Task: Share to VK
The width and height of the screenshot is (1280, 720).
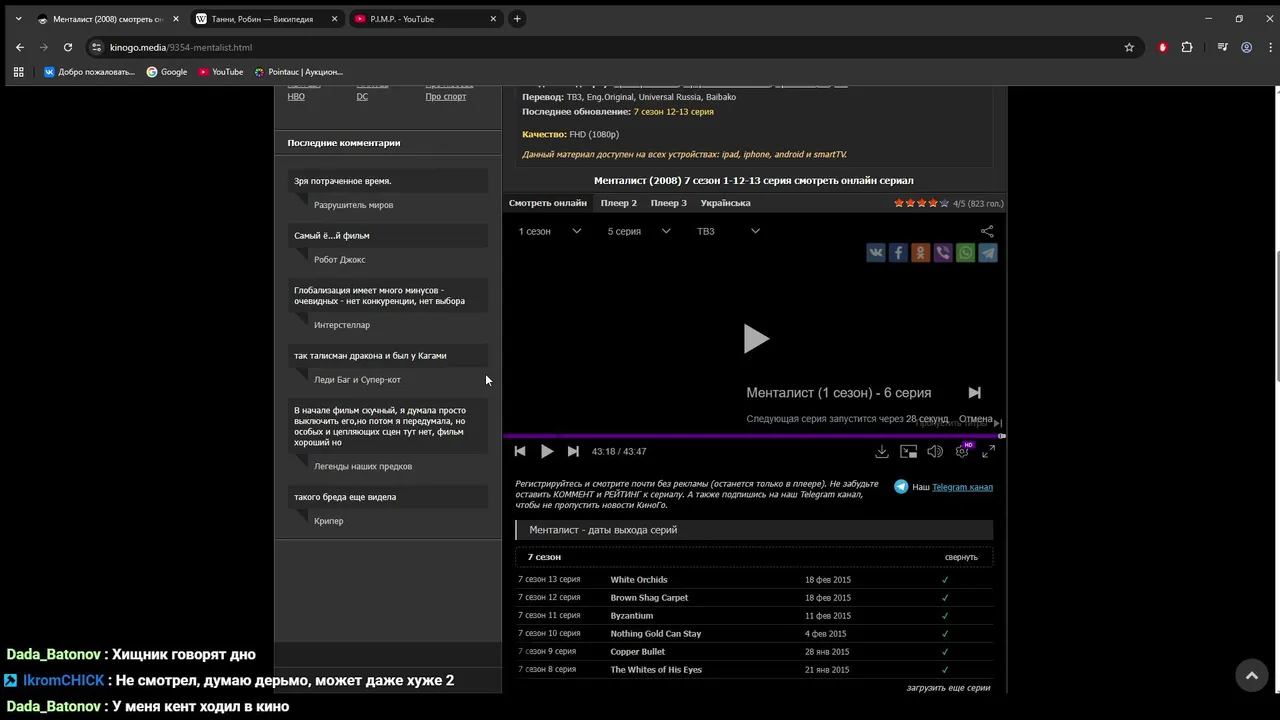Action: (876, 253)
